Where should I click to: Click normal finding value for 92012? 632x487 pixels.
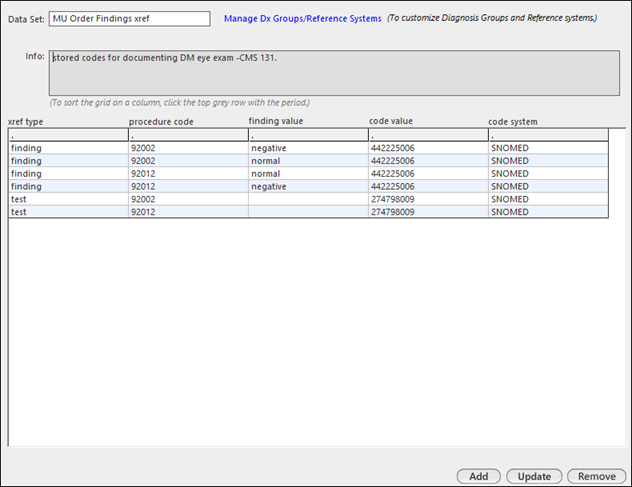(x=308, y=174)
